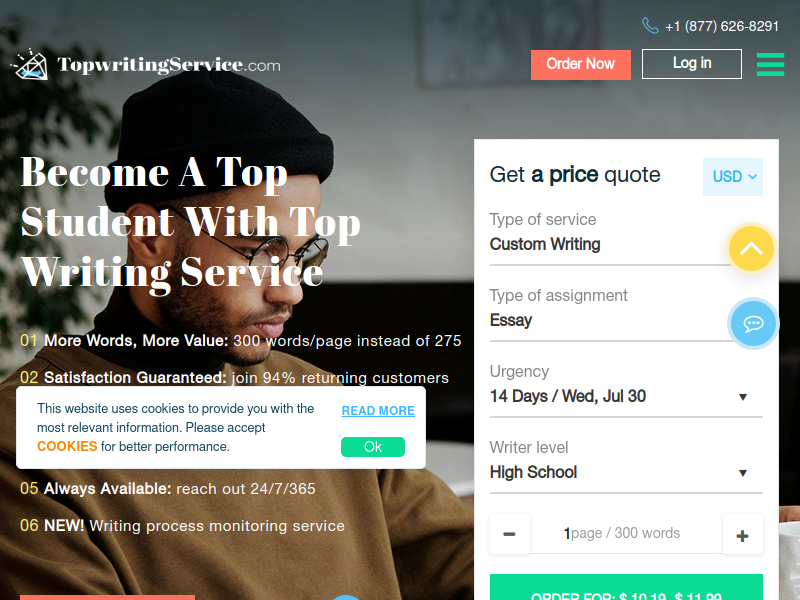Screen dimensions: 800x600
Task: Expand the Urgency dropdown
Action: [x=626, y=396]
